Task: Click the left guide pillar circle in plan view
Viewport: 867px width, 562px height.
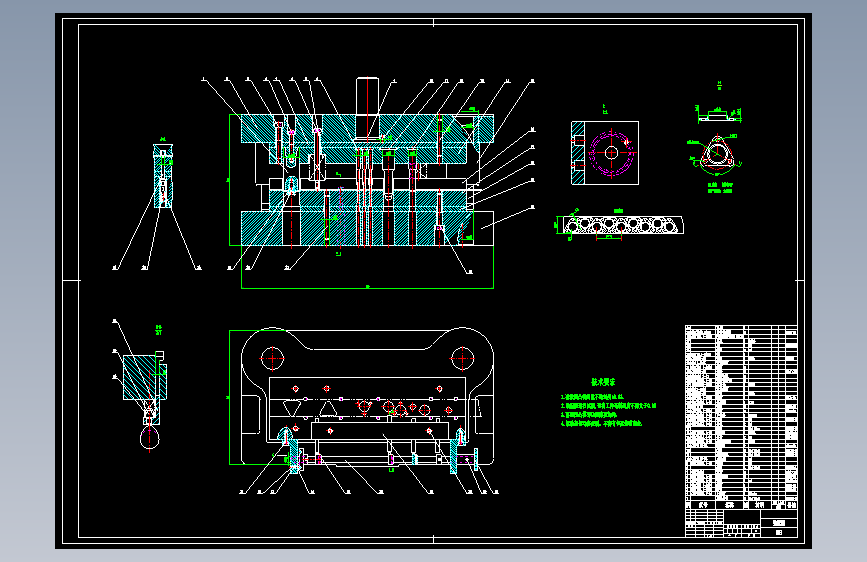Action: 272,358
